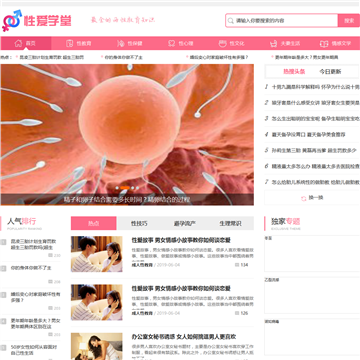Open hot topic link about 更年期年龄
The width and height of the screenshot is (360, 360).
(306, 57)
